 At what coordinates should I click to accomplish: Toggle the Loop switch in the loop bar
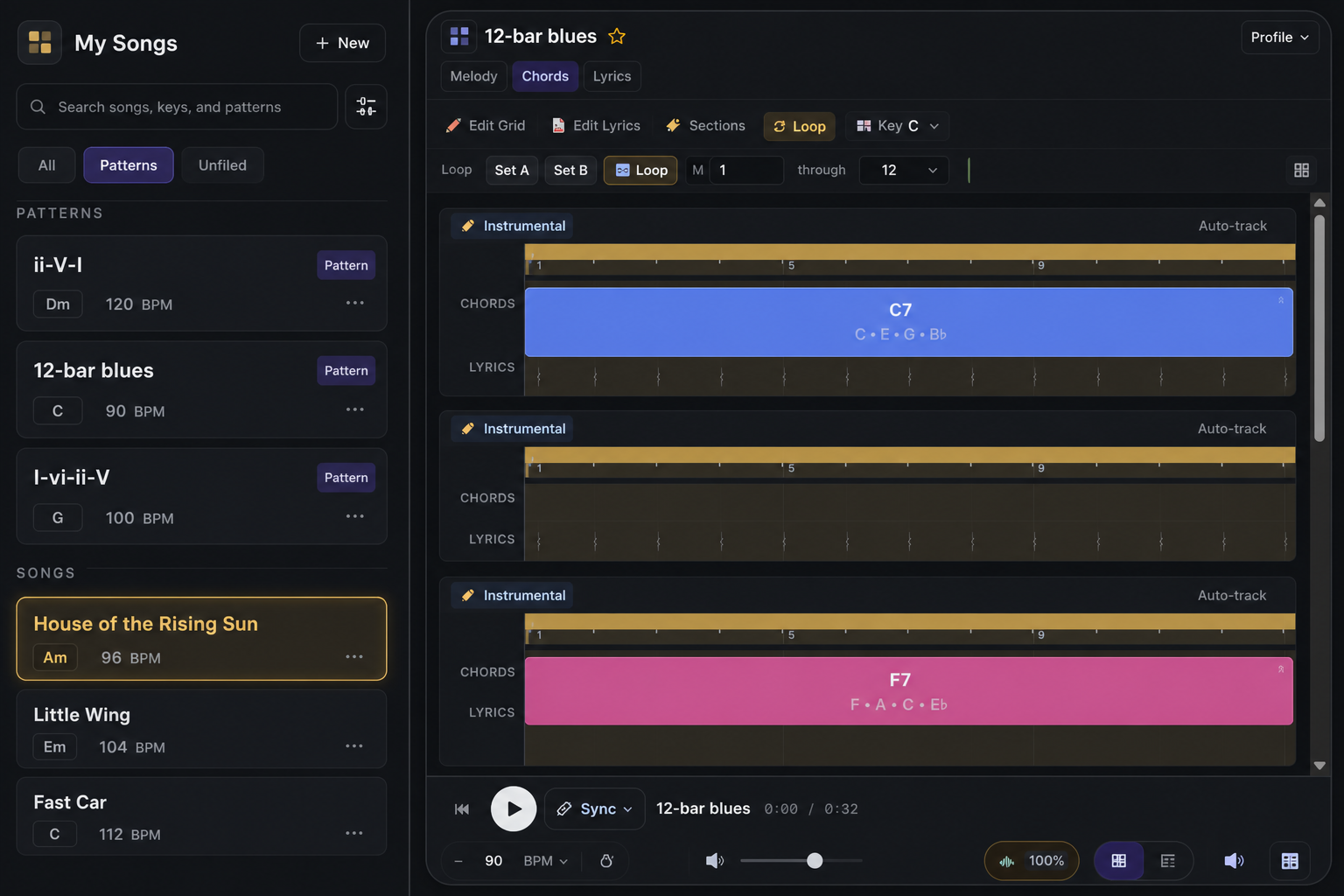click(640, 170)
